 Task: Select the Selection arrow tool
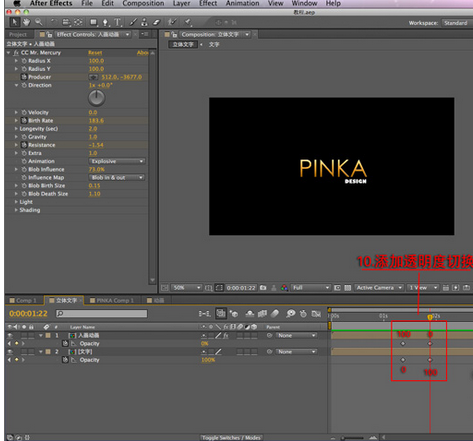14,22
